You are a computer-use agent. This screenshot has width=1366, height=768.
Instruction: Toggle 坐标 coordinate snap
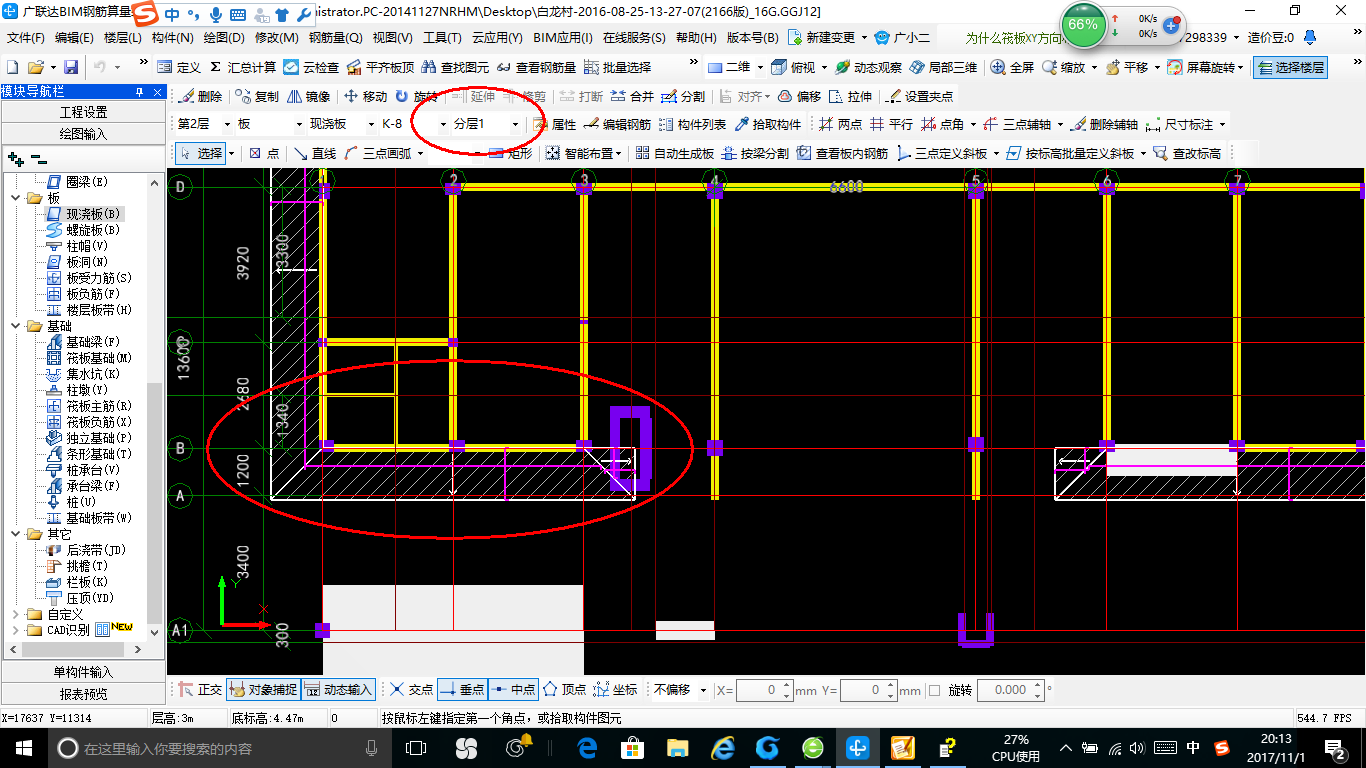point(615,690)
